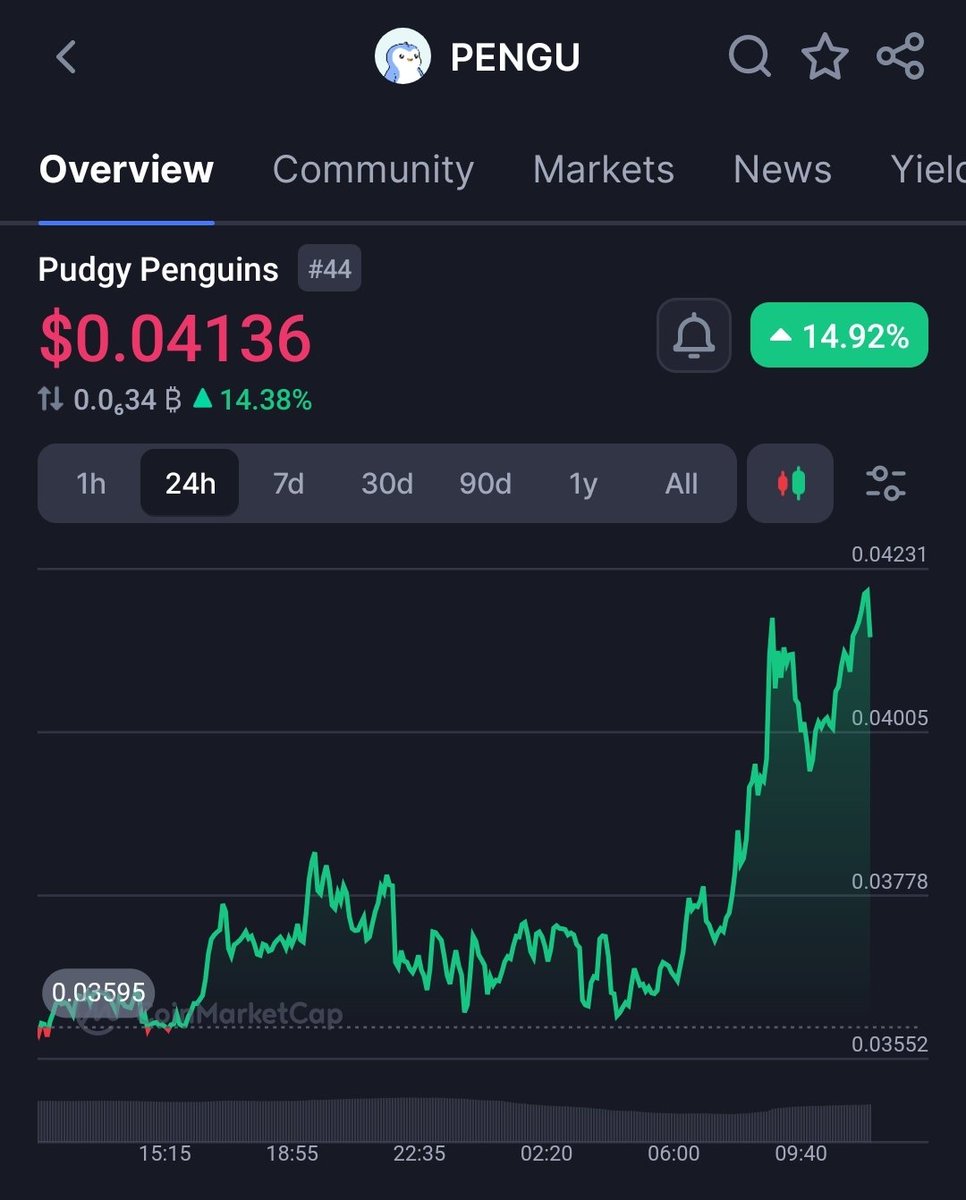Tap the 18:55 time axis label

292,1153
